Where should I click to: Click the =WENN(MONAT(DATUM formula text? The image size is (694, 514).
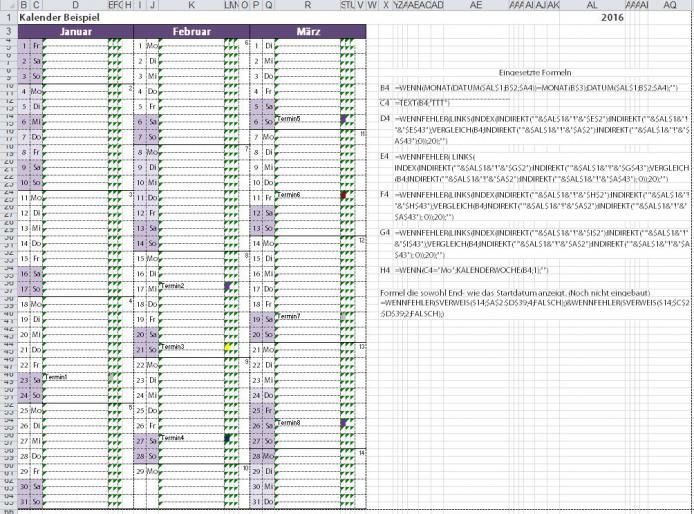tap(536, 88)
